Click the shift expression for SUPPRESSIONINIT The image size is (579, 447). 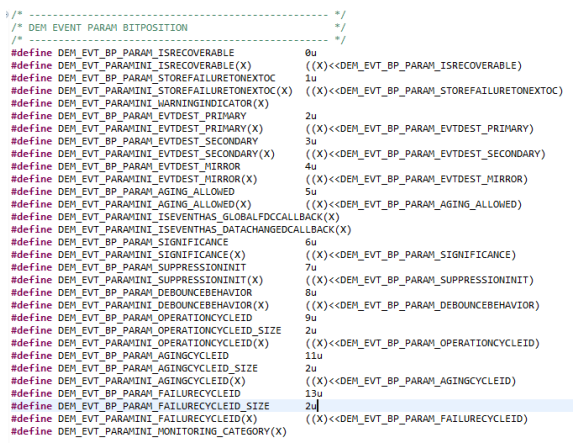419,280
